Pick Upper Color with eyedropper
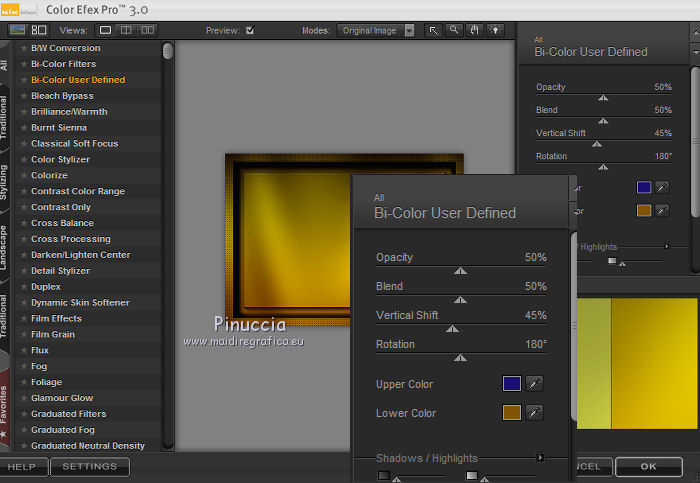This screenshot has height=483, width=700. pyautogui.click(x=535, y=384)
